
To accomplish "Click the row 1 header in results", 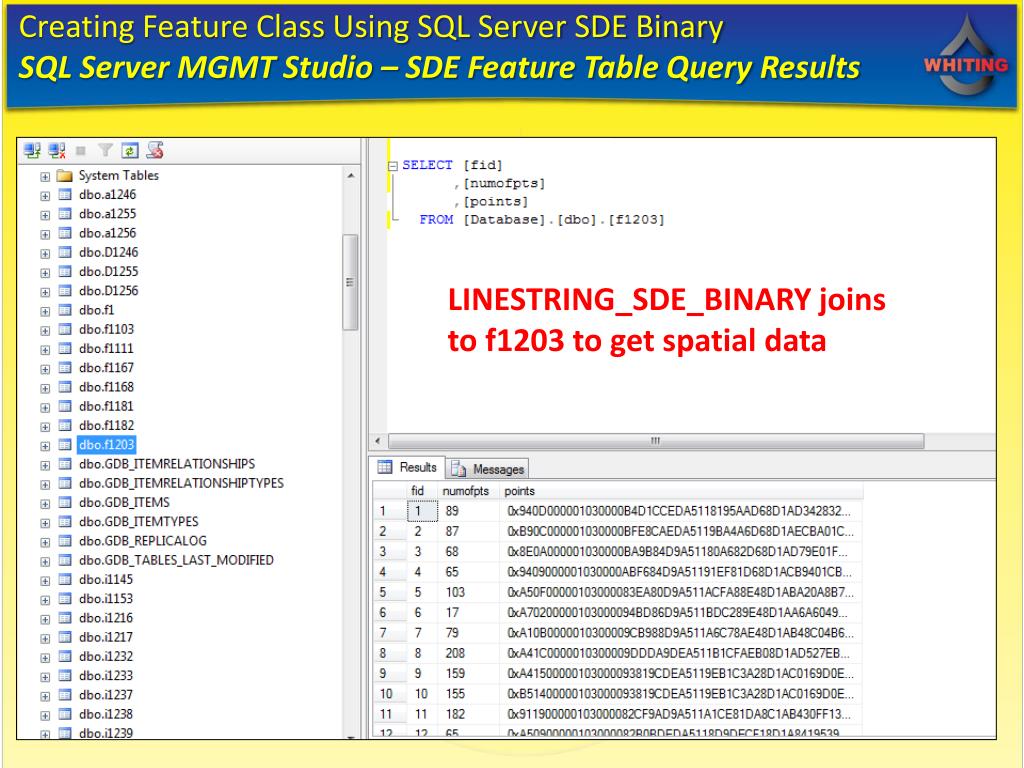I will pos(389,511).
